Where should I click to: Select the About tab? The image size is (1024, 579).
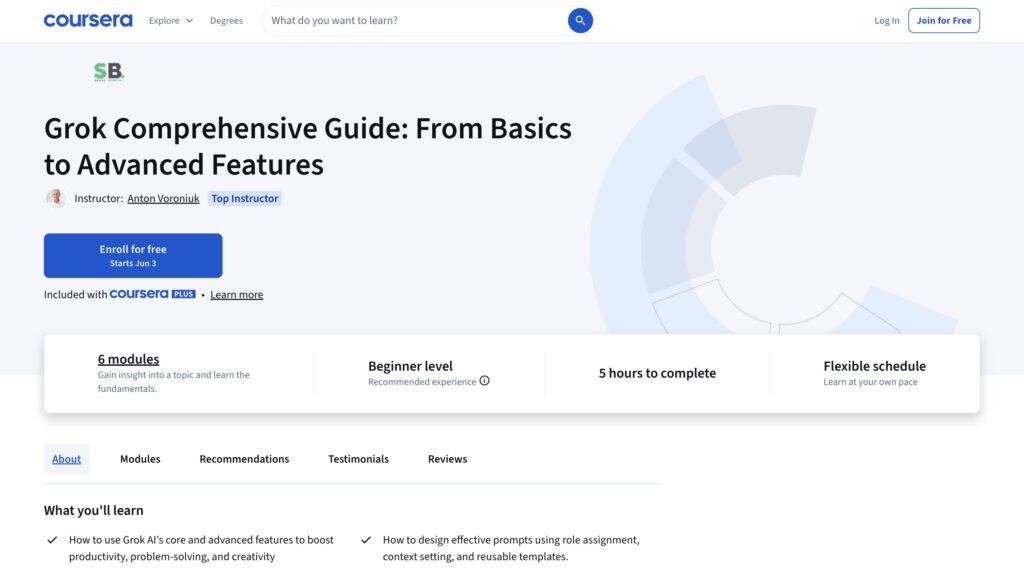tap(67, 459)
